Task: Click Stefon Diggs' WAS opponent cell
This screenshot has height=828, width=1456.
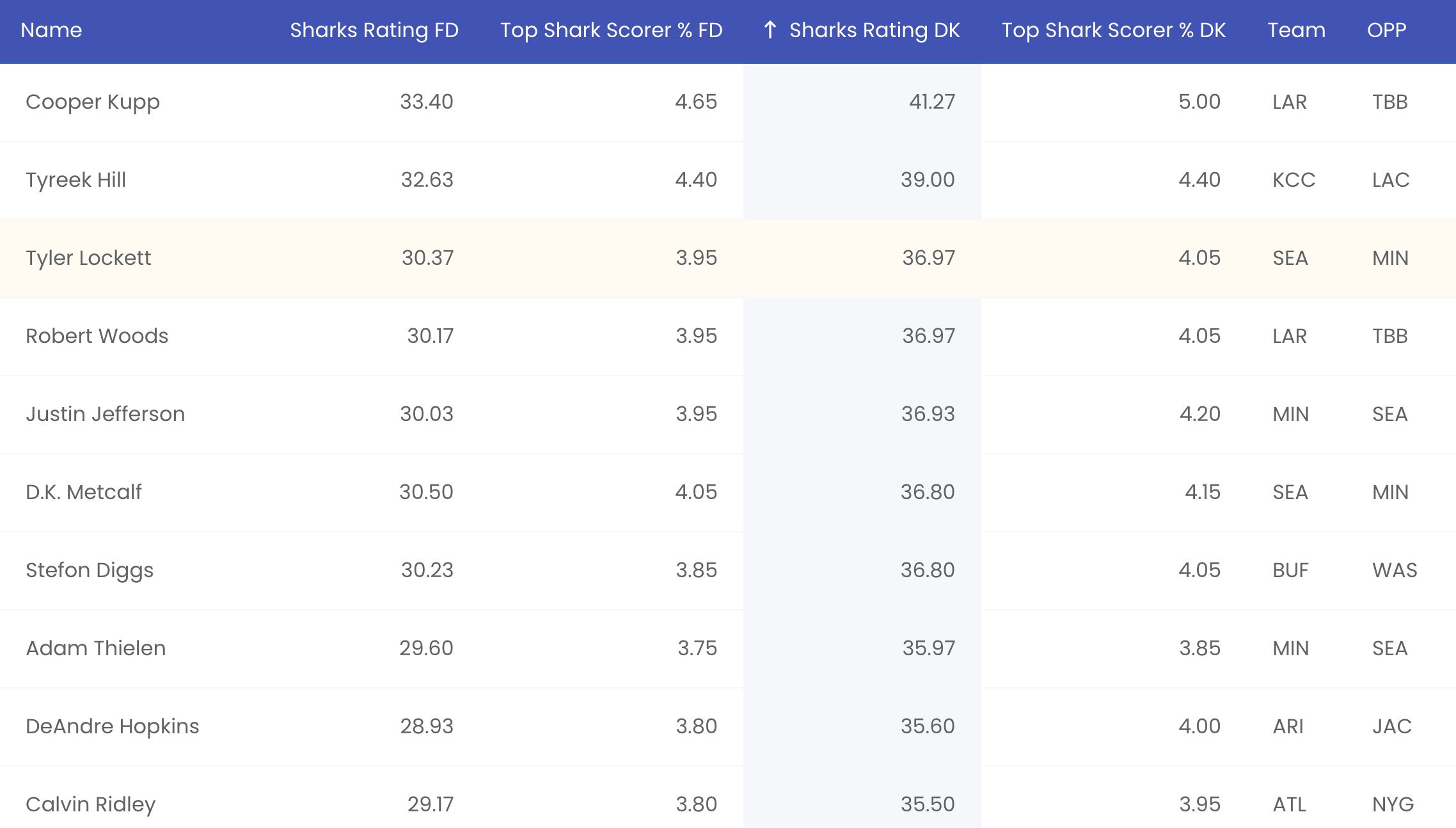Action: (1395, 570)
